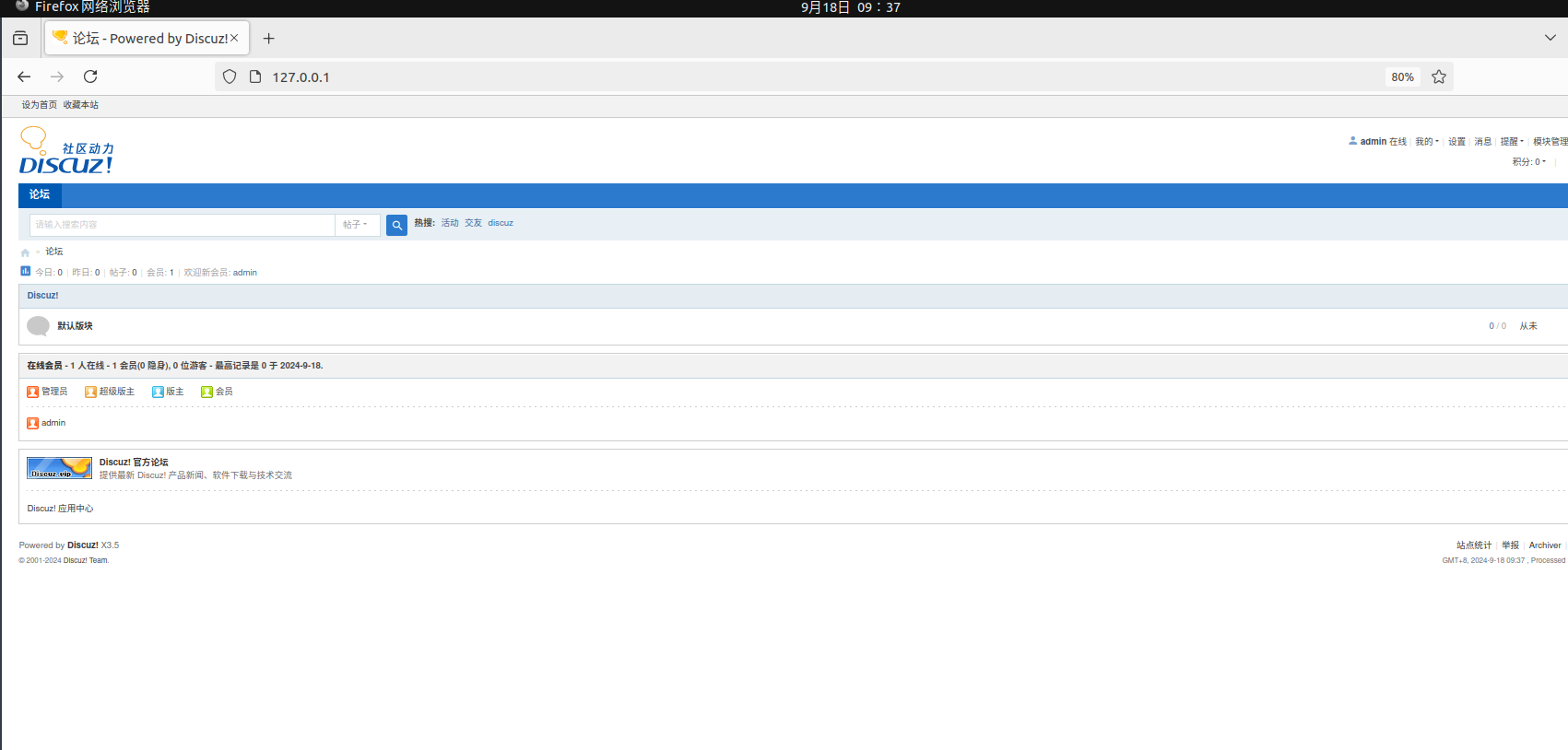1568x750 pixels.
Task: Open 模块管理 in the user menu
Action: pos(1550,142)
